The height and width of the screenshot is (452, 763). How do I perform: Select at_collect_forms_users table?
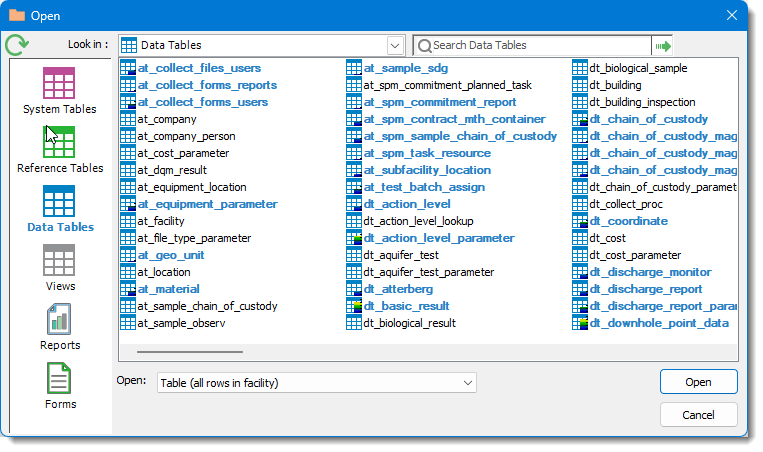(x=202, y=102)
